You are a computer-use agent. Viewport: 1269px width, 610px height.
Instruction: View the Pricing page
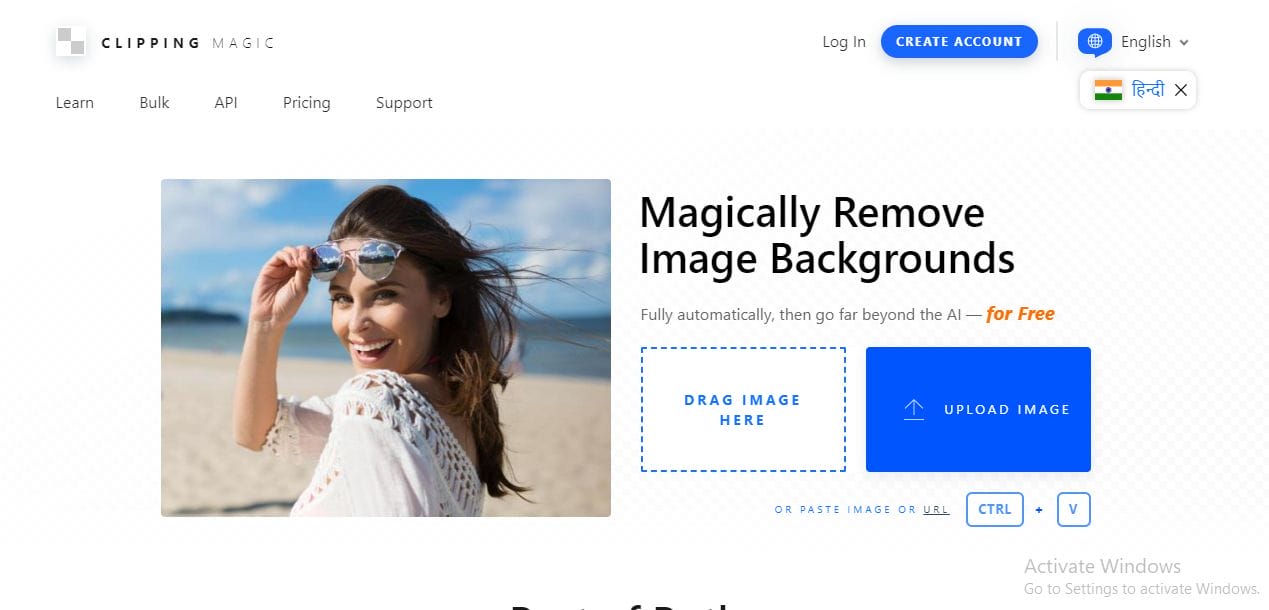306,103
